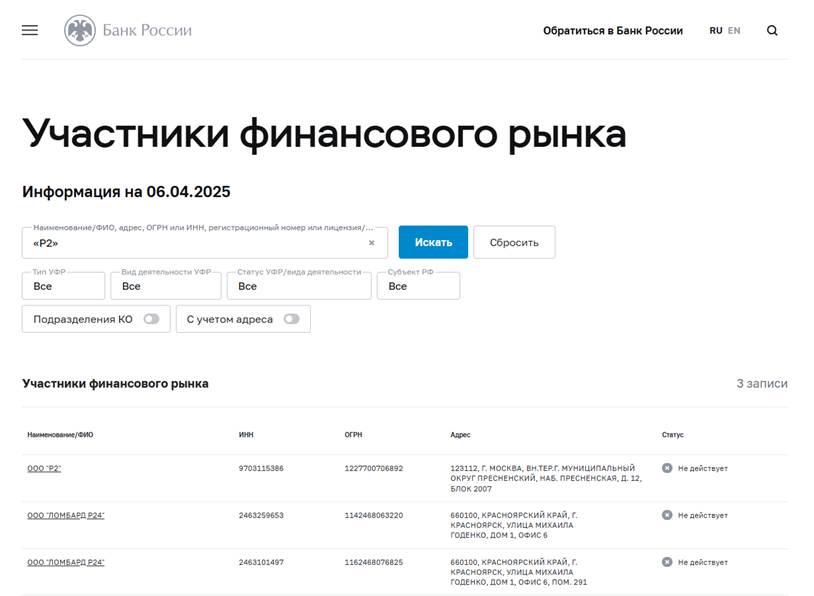Click status icon in ИНН 2463101497 row
This screenshot has width=814, height=596.
667,562
